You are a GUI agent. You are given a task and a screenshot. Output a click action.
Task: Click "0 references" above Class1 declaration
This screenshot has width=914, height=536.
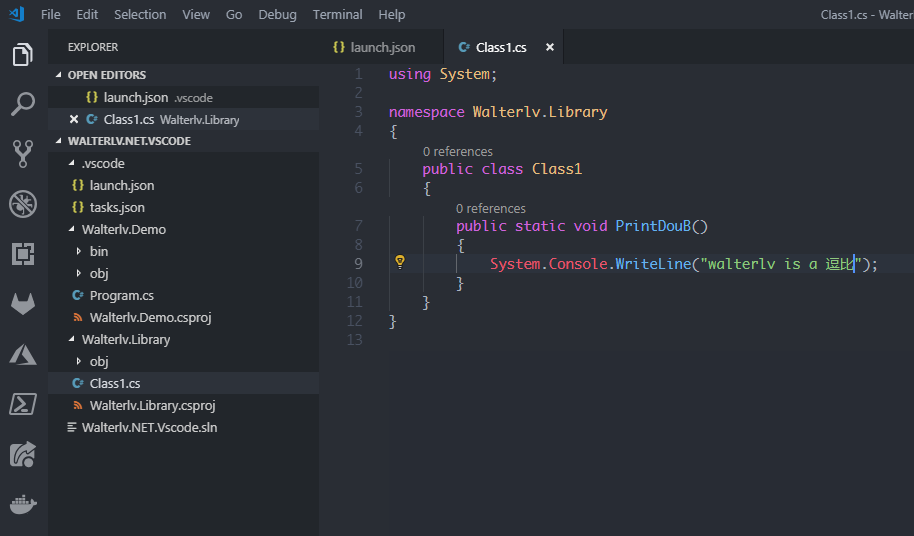click(457, 152)
